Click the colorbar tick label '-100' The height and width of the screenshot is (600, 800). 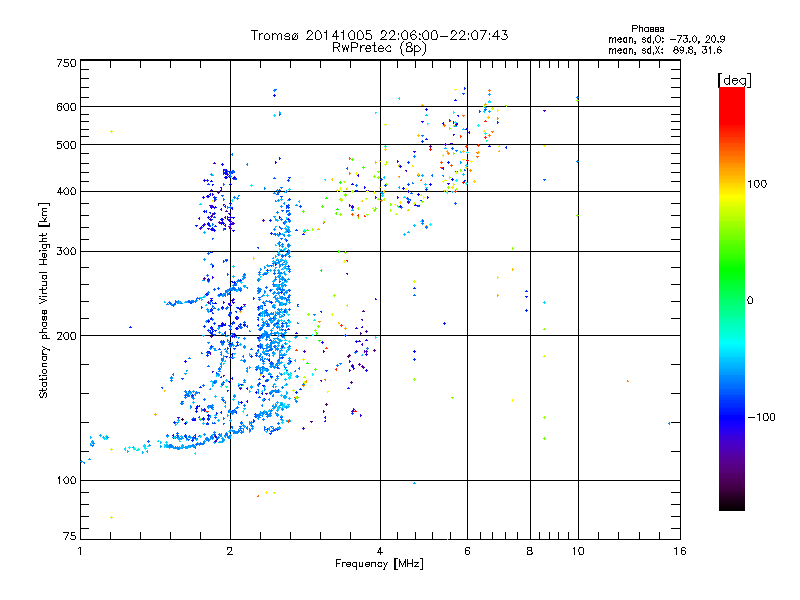[761, 417]
